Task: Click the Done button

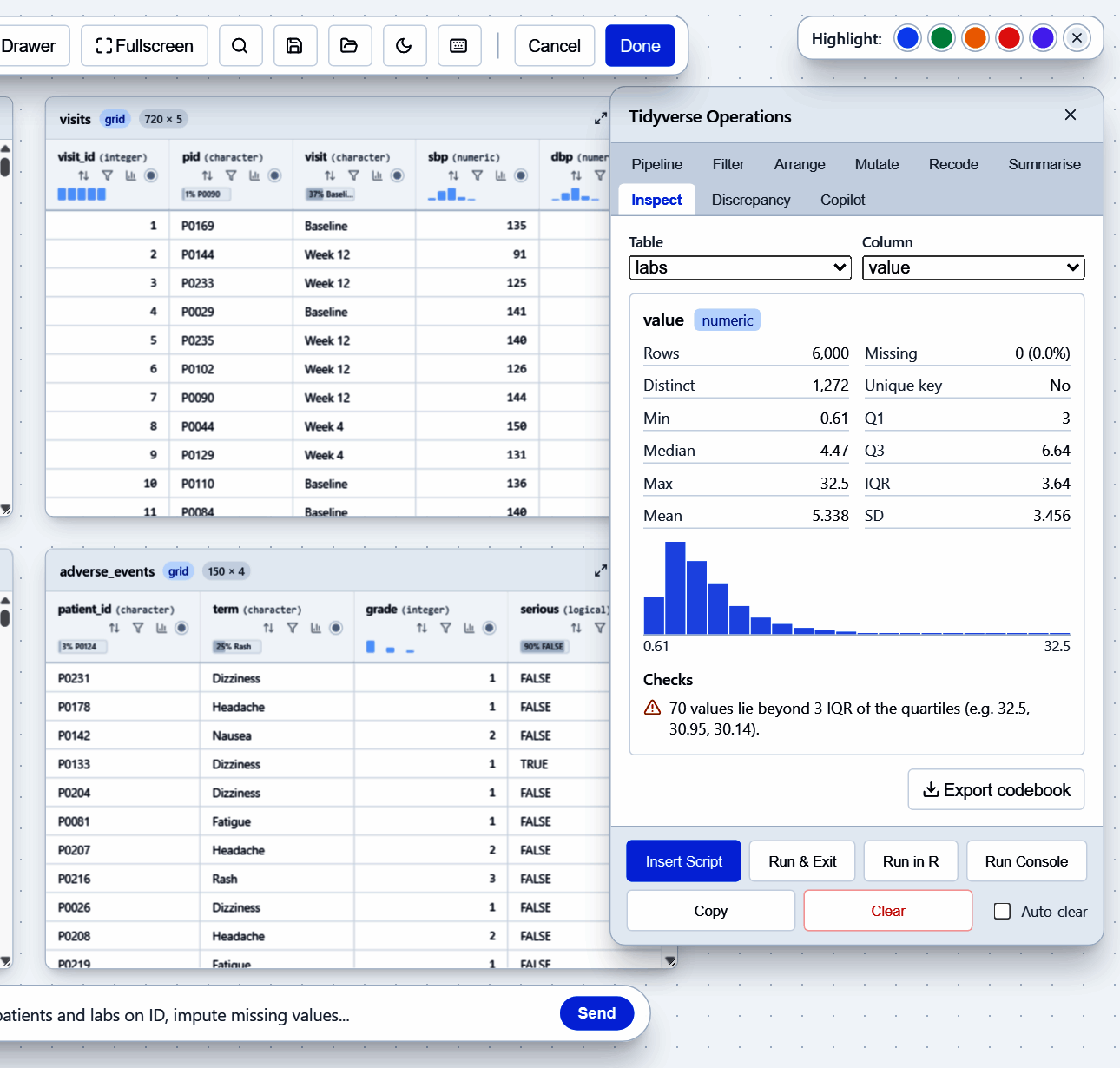Action: pos(640,46)
